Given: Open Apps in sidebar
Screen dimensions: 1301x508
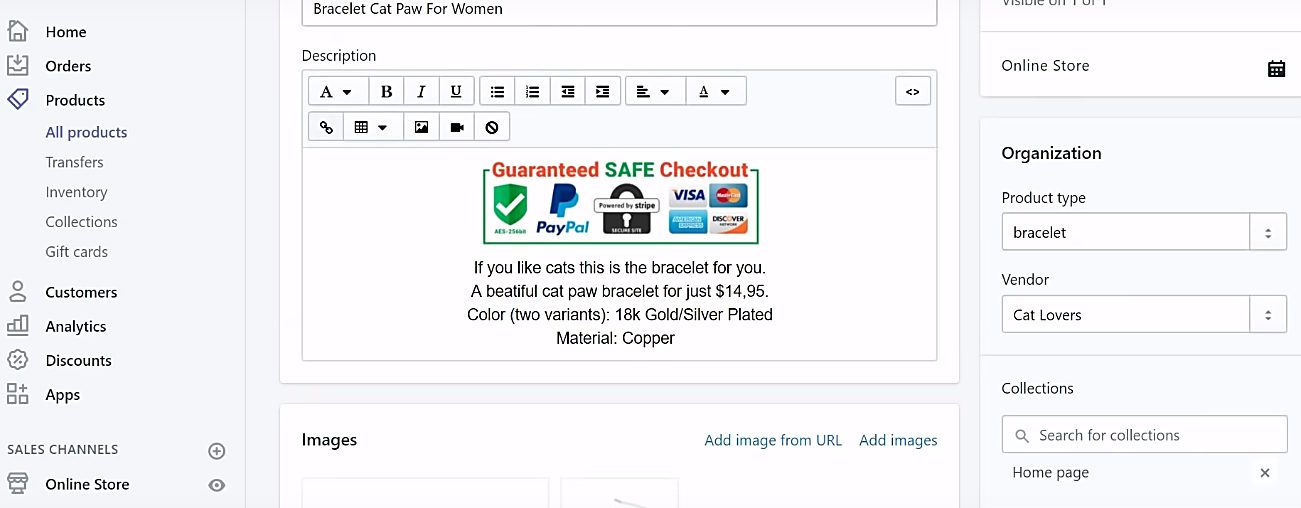Looking at the screenshot, I should [x=62, y=395].
